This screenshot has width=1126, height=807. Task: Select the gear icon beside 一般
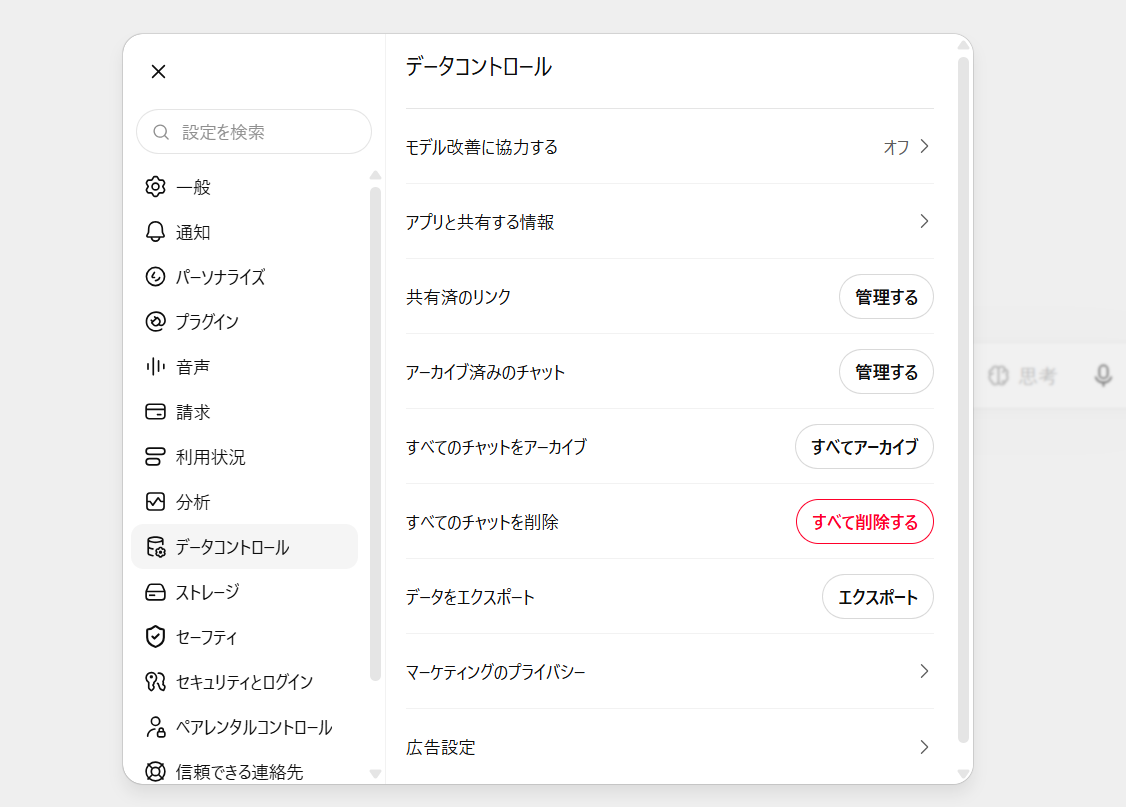click(155, 187)
